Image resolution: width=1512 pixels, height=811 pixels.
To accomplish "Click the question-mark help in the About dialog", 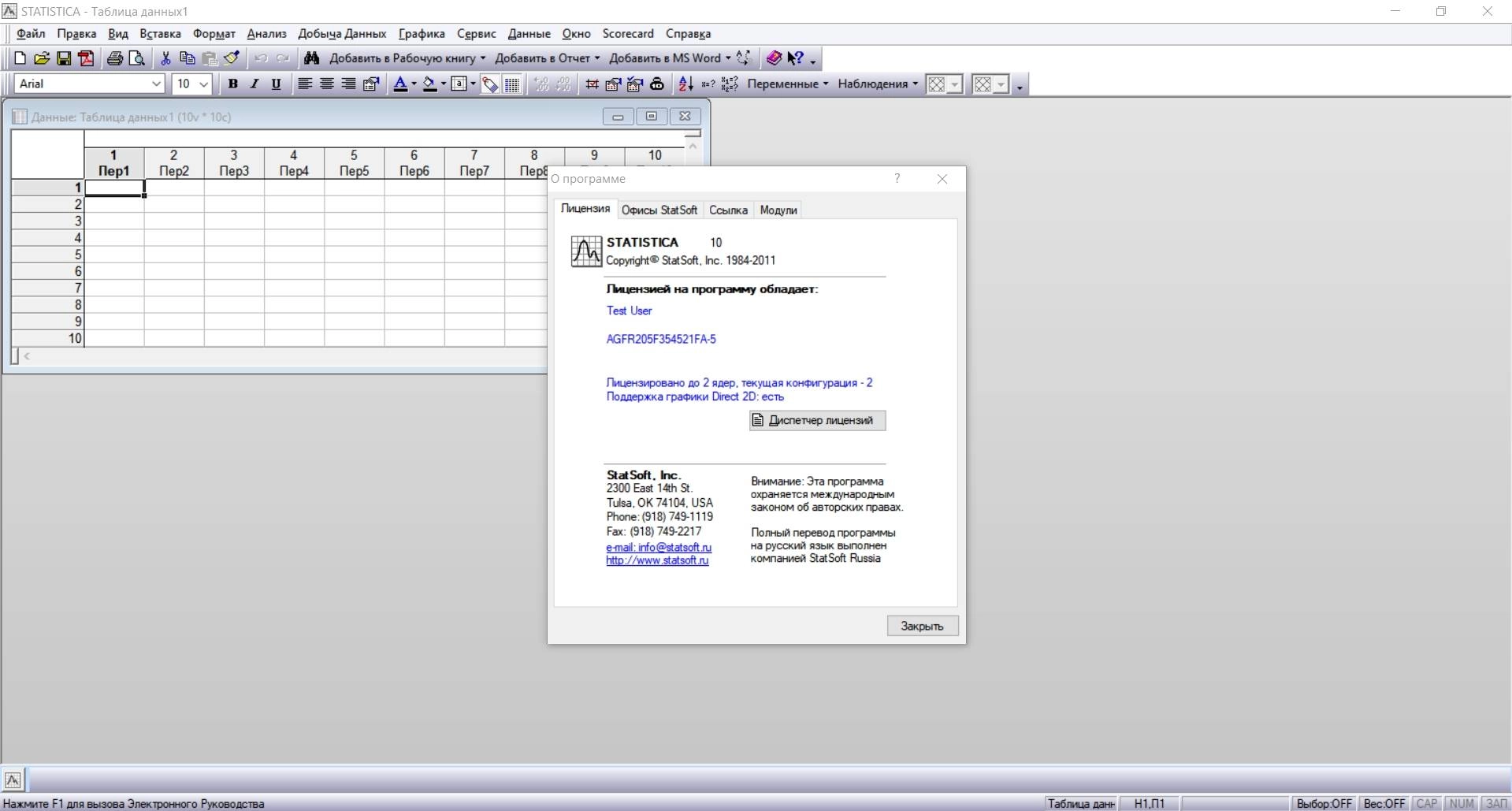I will [x=897, y=179].
